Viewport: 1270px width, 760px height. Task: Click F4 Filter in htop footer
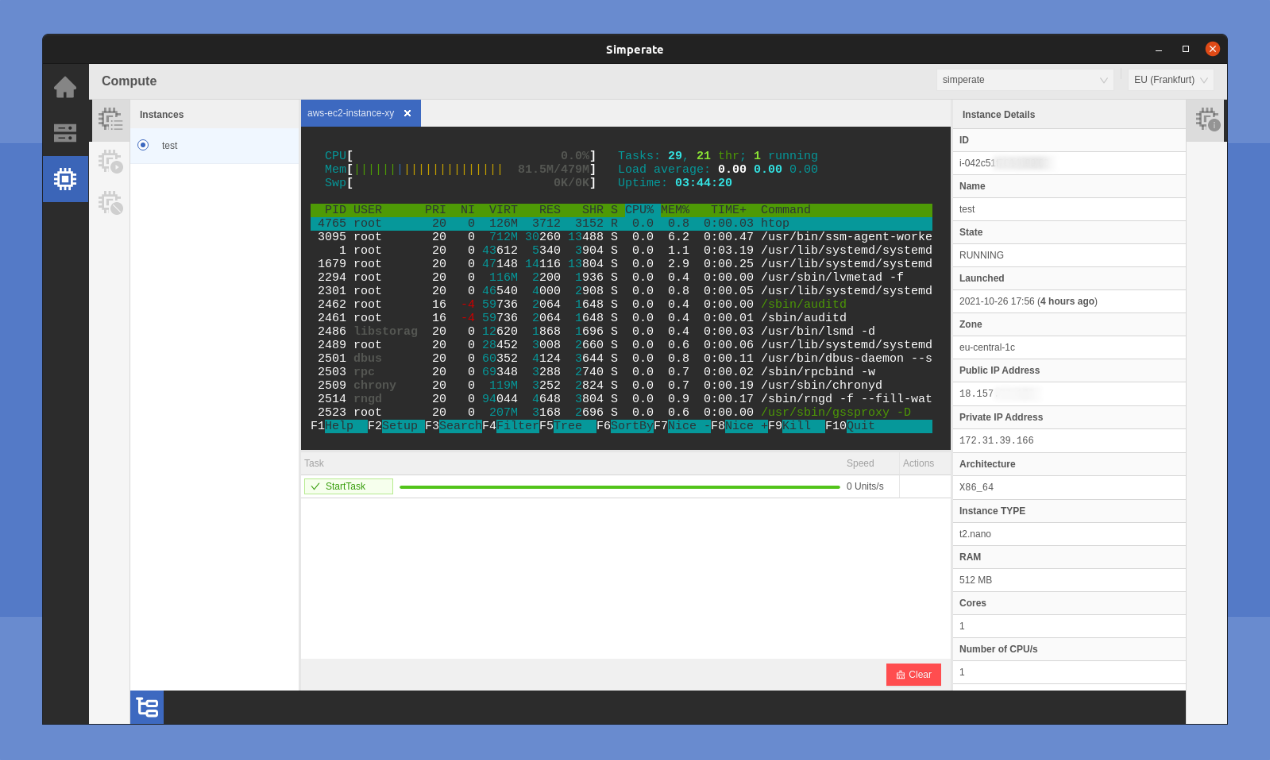coord(510,426)
